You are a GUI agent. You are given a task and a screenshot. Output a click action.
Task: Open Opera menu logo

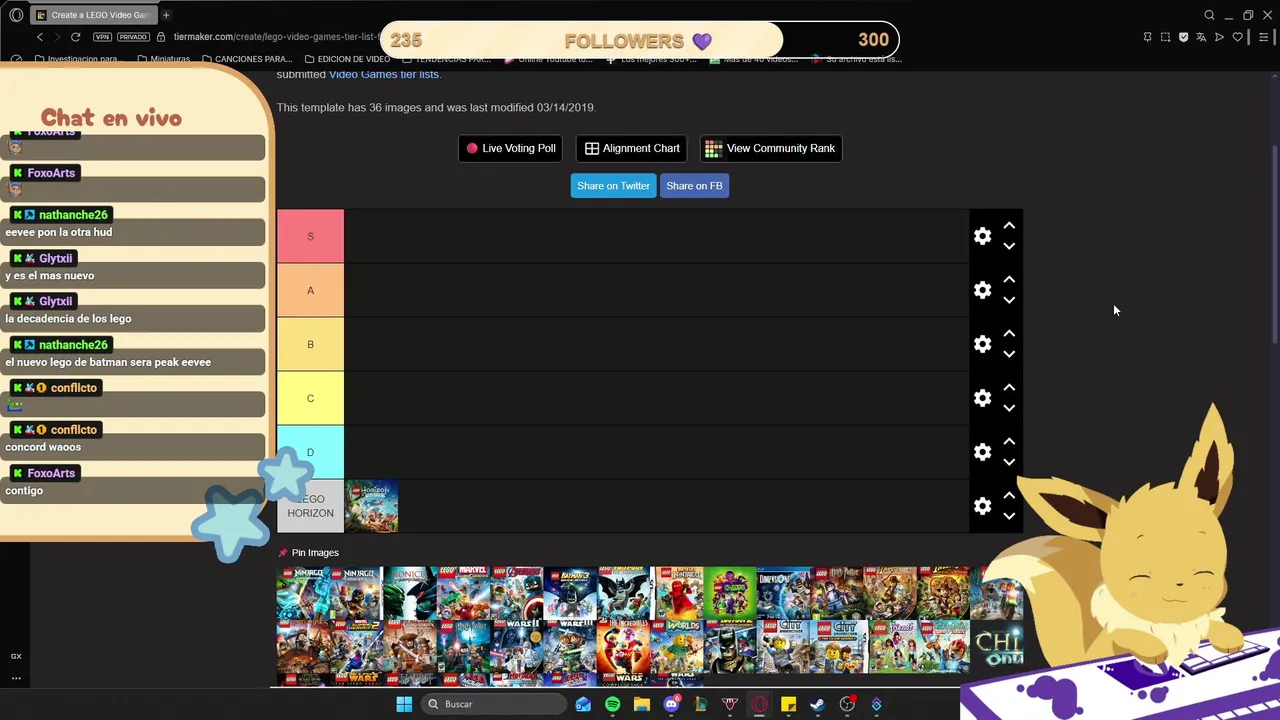16,15
